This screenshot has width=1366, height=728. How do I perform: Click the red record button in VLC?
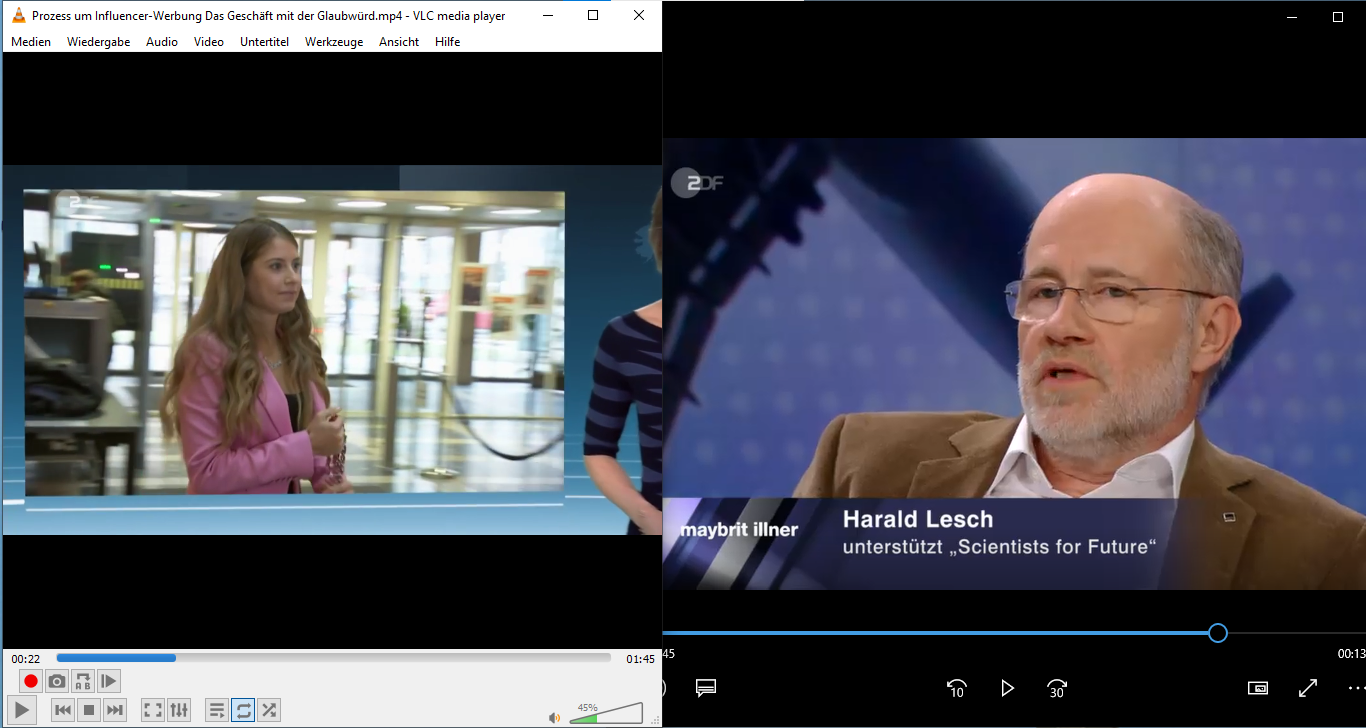(31, 681)
